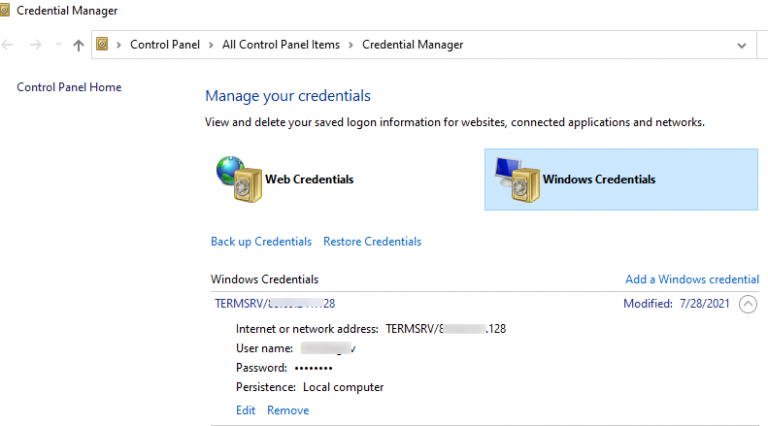Viewport: 768px width, 426px height.
Task: Click the Persistence: Local computer text
Action: pos(310,387)
